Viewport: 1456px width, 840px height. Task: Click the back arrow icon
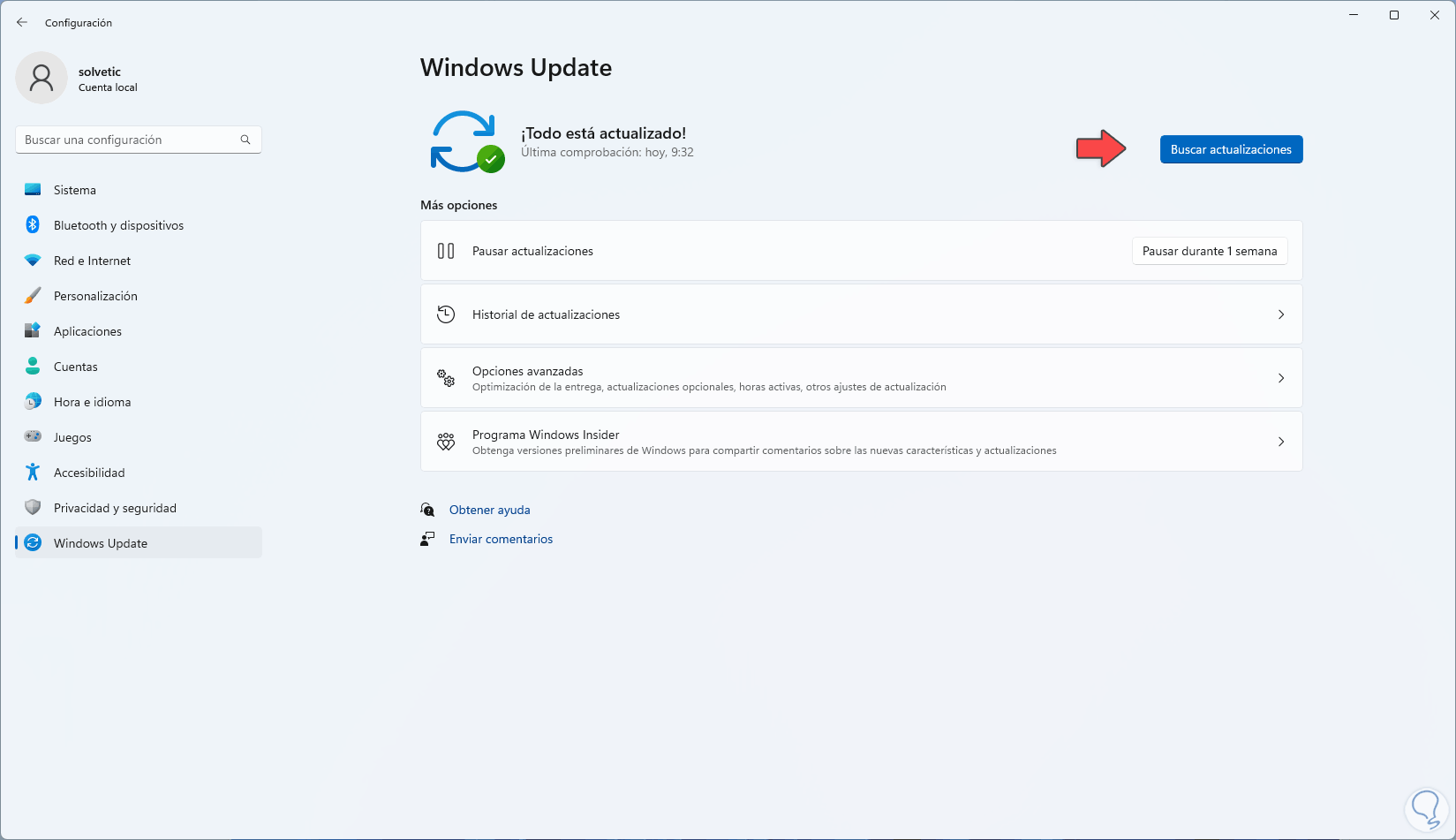tap(22, 22)
